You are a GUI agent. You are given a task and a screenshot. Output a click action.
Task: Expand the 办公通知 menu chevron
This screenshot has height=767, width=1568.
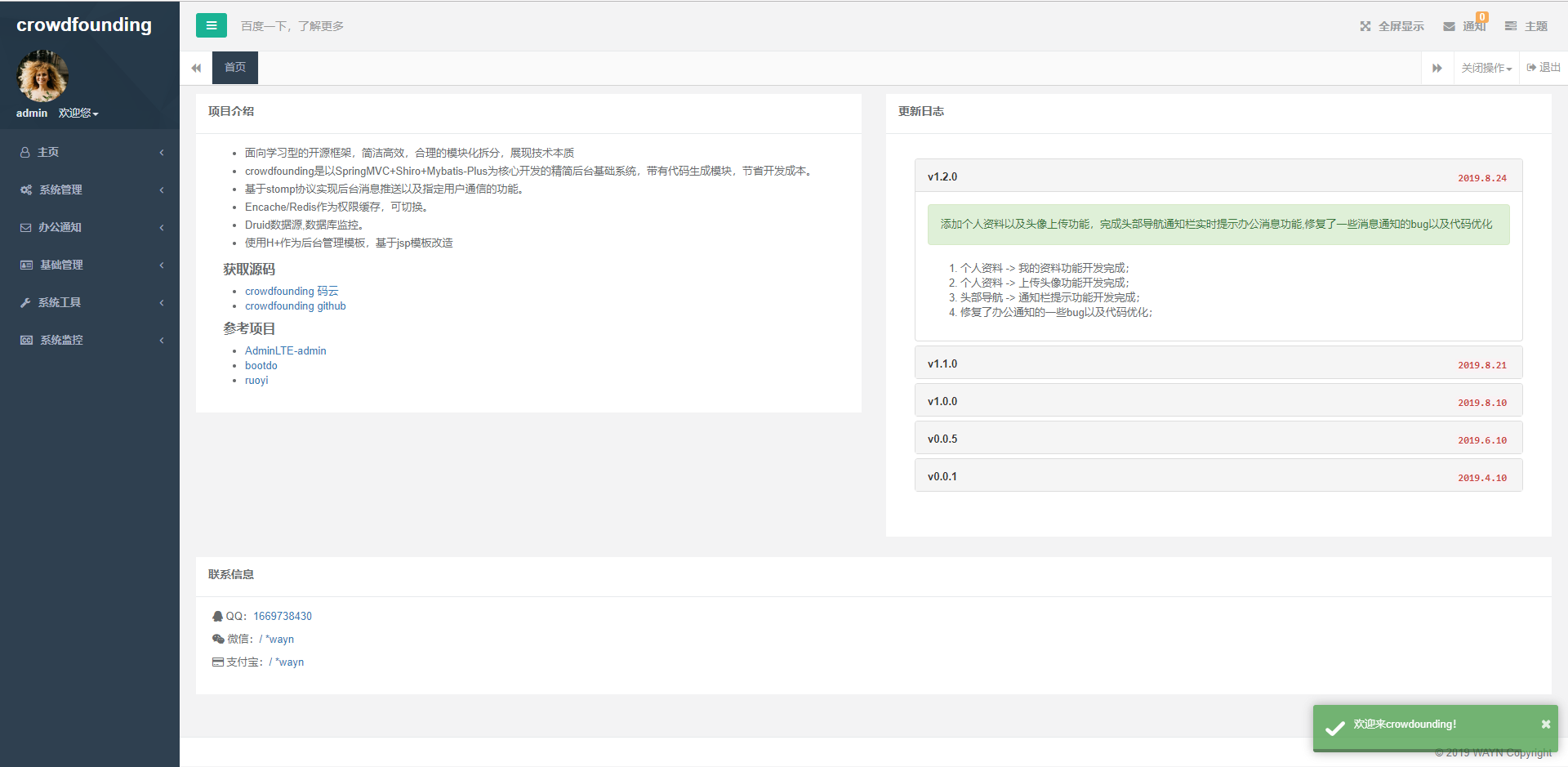(162, 227)
